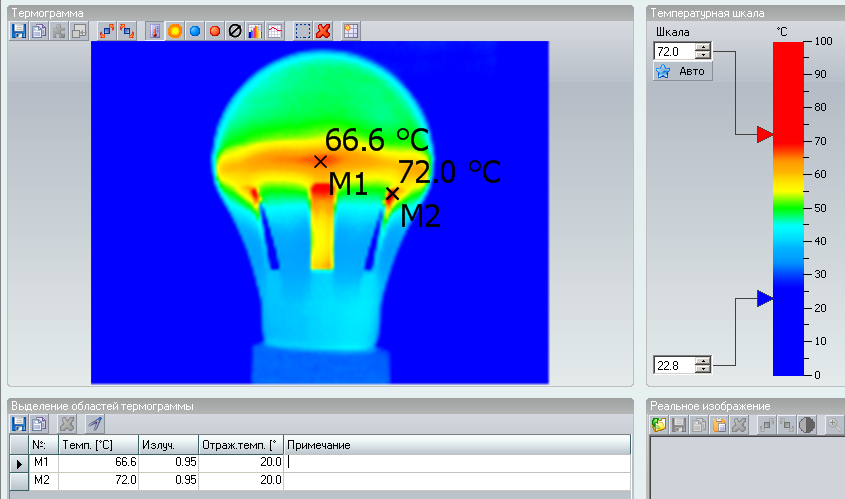Click the compass caliper icon in areas toolbar
Screen dimensions: 845x499
point(95,424)
